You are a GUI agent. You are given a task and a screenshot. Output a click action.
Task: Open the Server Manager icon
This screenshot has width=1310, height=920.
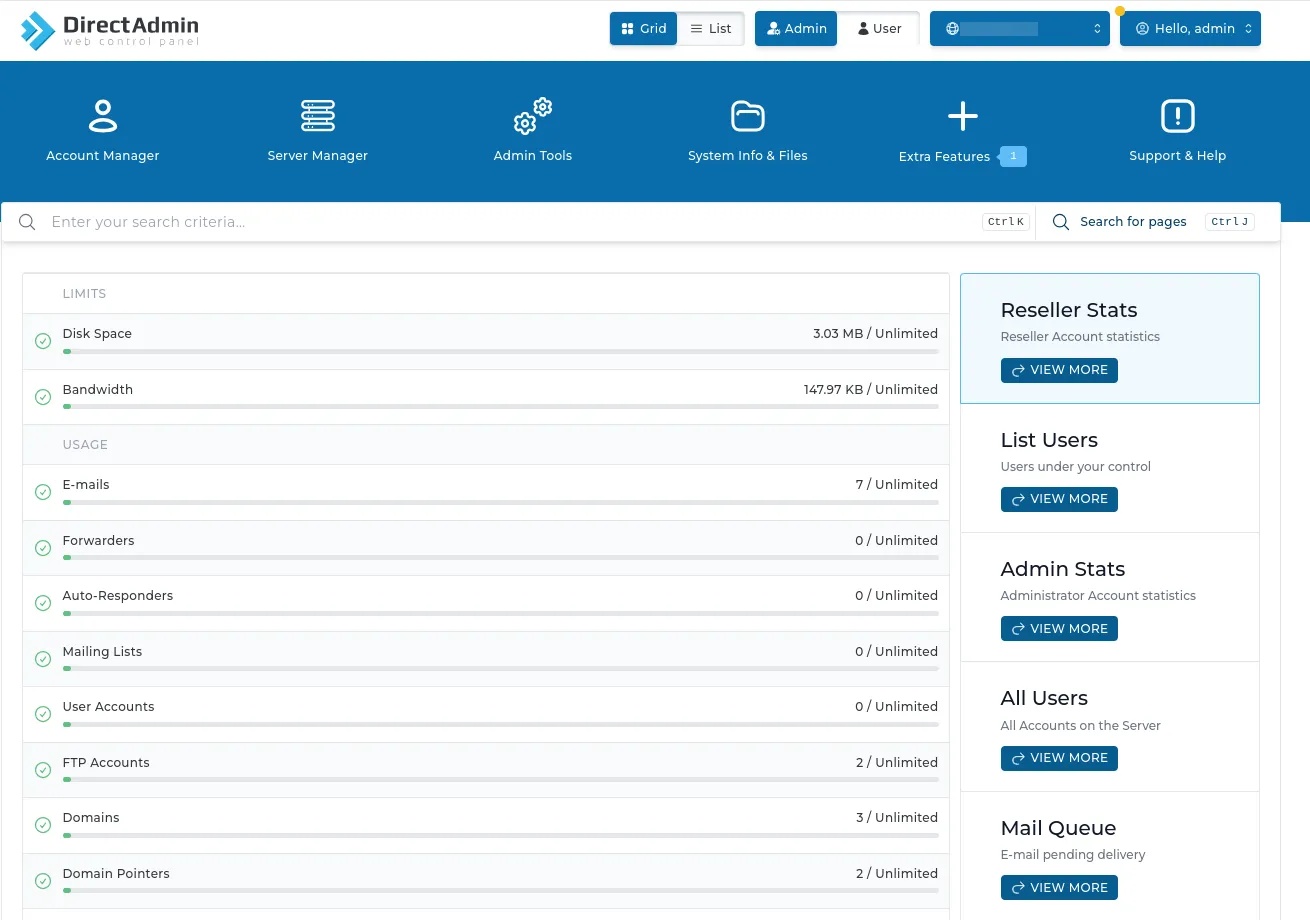point(317,116)
